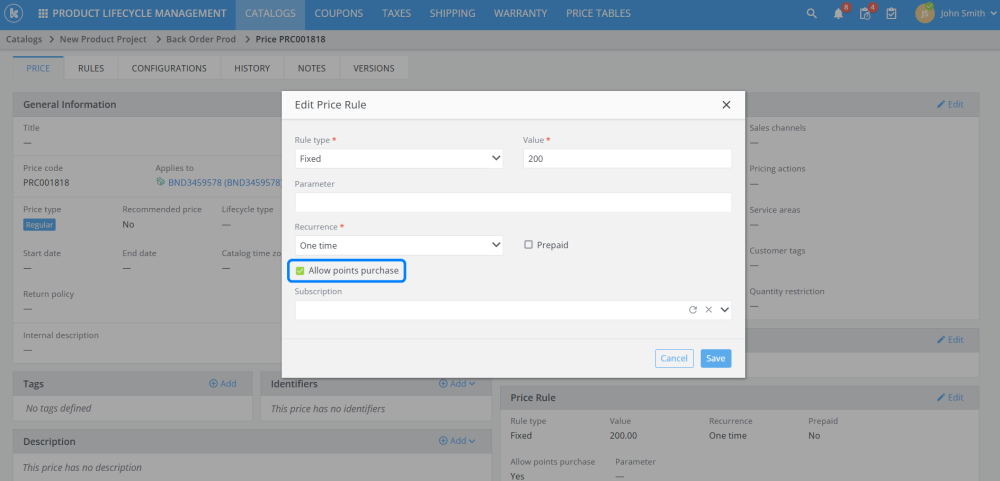Expand the Recurrence dropdown
1000x481 pixels.
398,244
